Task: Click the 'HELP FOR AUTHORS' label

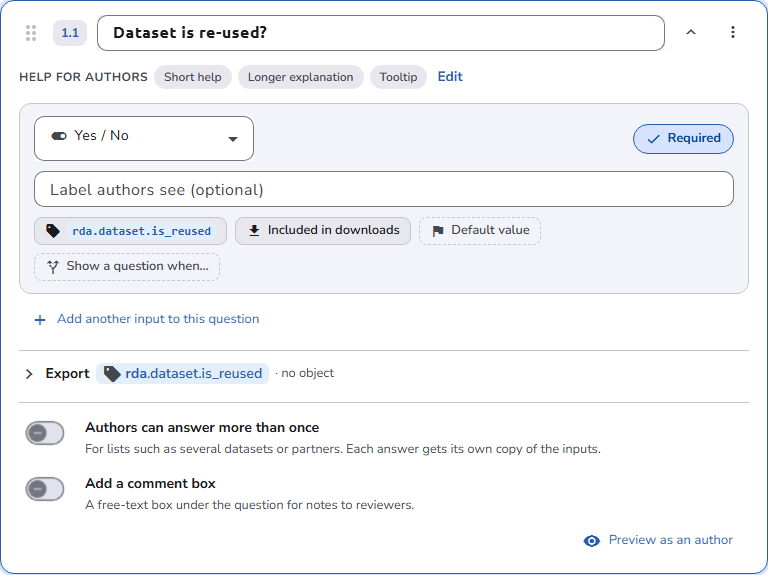Action: [x=83, y=77]
